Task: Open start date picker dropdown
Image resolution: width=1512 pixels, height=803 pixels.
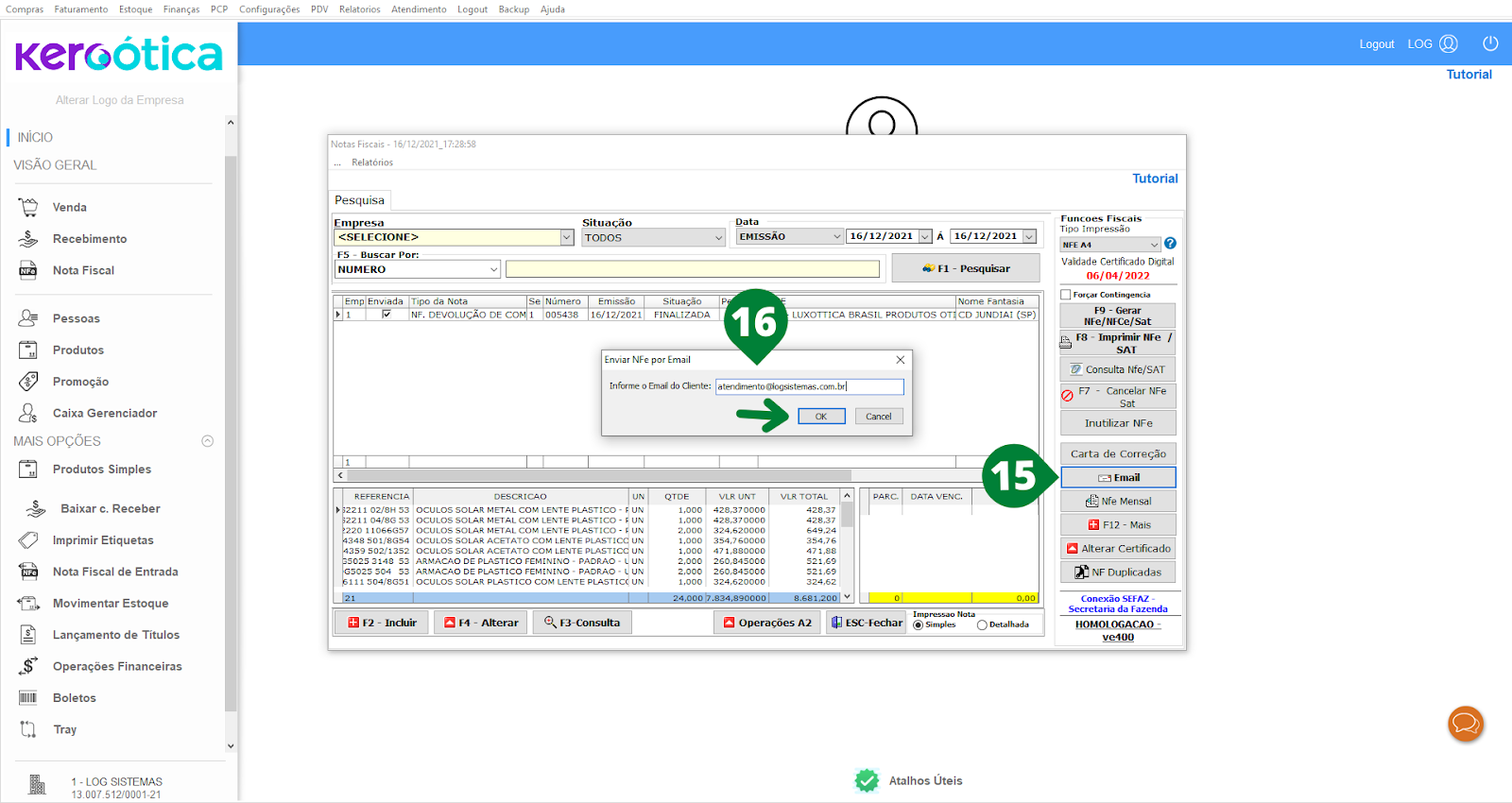Action: point(925,237)
